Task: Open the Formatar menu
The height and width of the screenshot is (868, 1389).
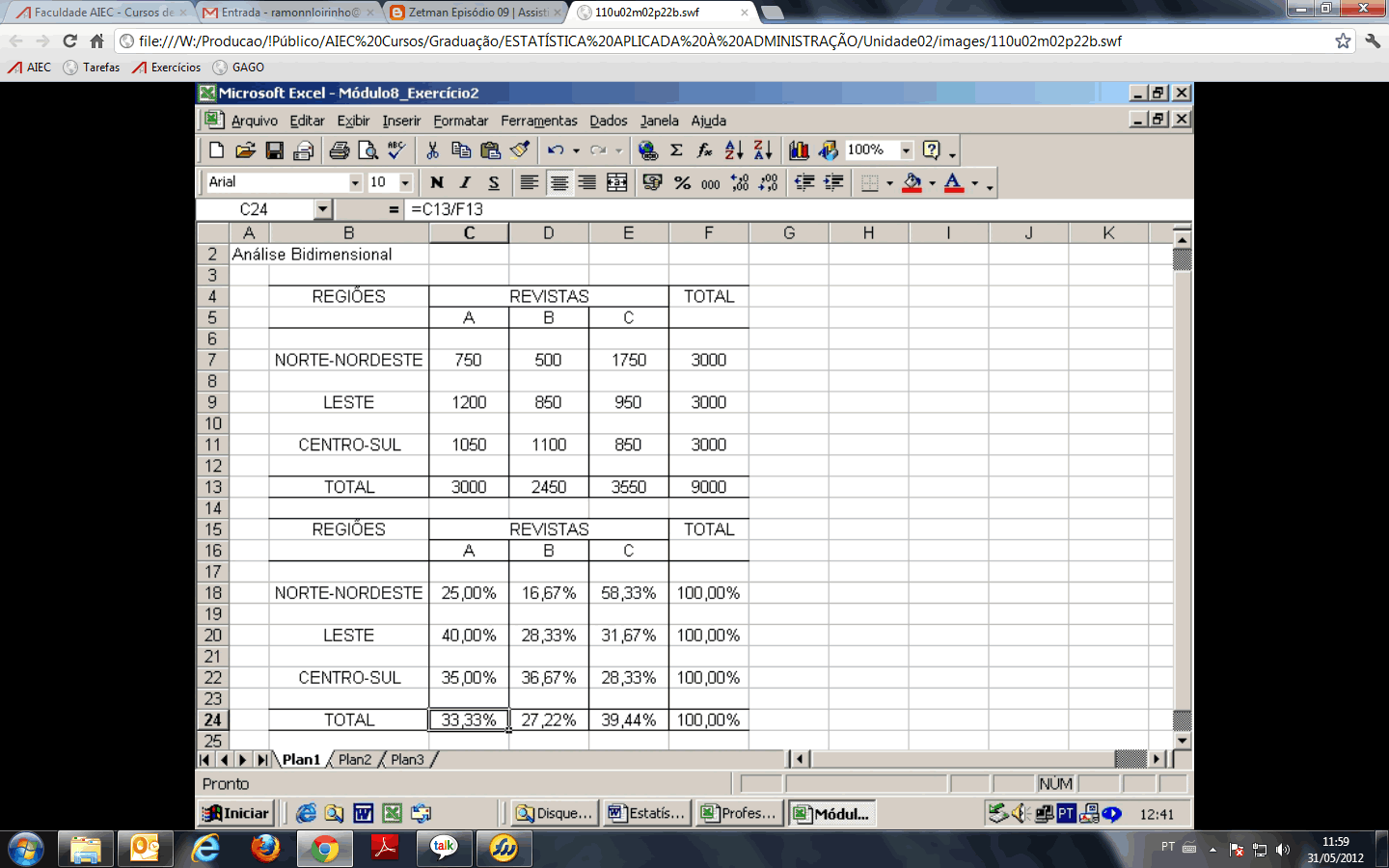Action: 460,121
